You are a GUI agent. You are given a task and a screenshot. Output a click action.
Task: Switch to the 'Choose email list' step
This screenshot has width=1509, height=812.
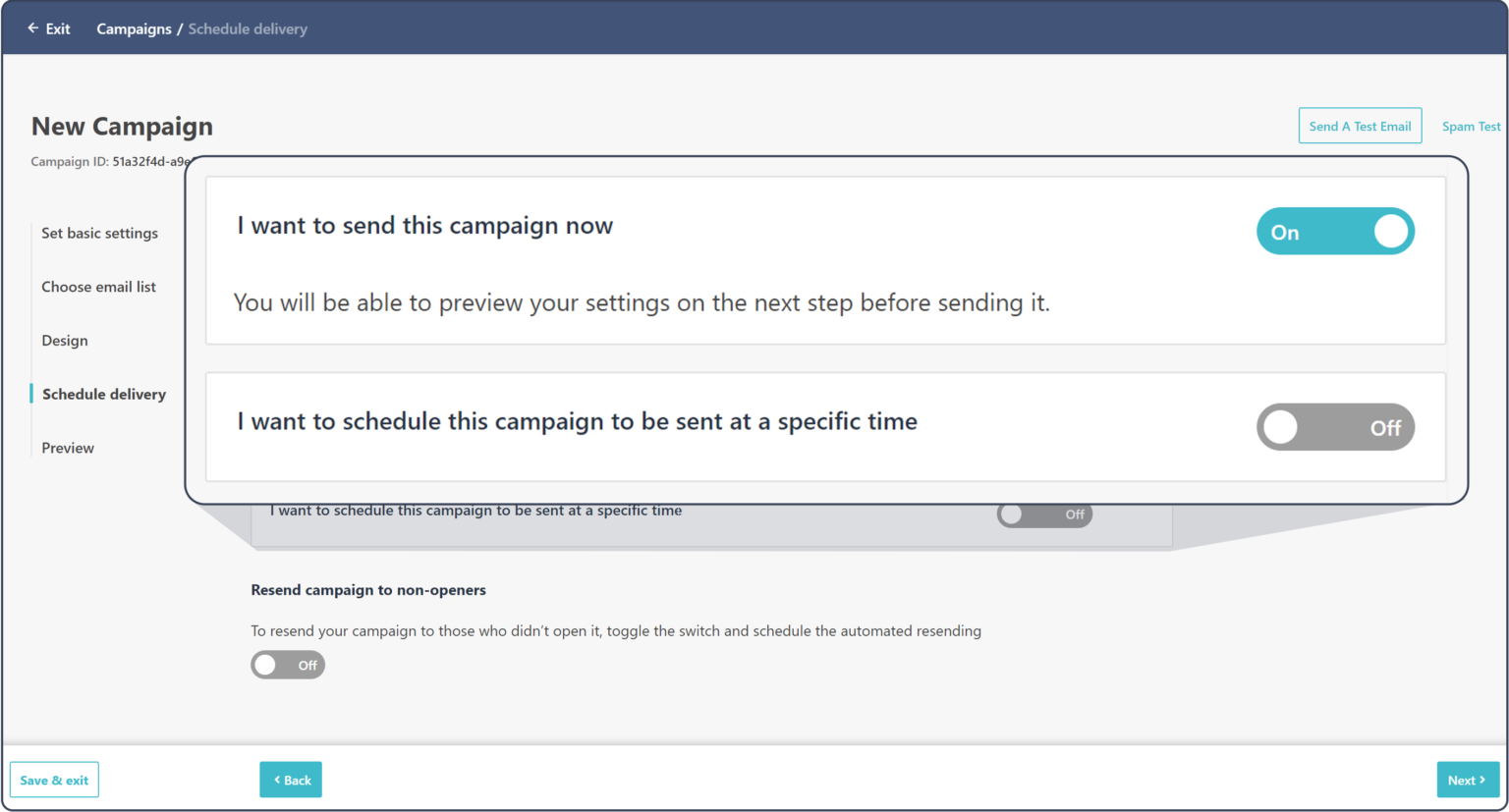[98, 286]
